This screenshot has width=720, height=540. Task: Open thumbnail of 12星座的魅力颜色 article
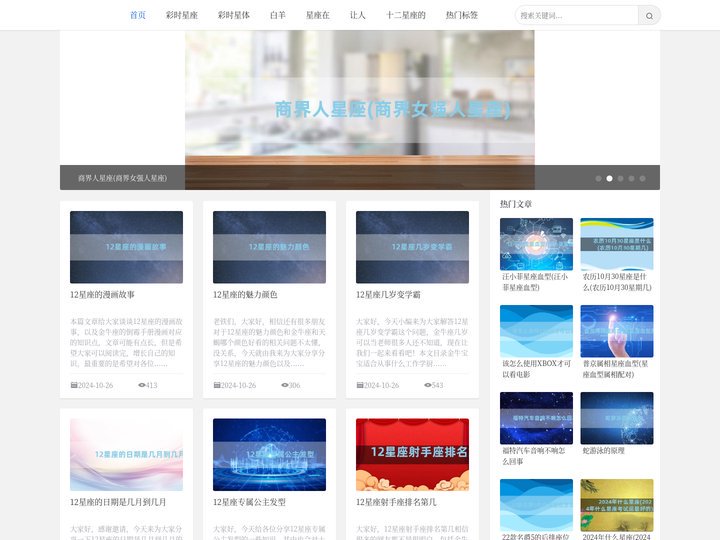pyautogui.click(x=270, y=247)
